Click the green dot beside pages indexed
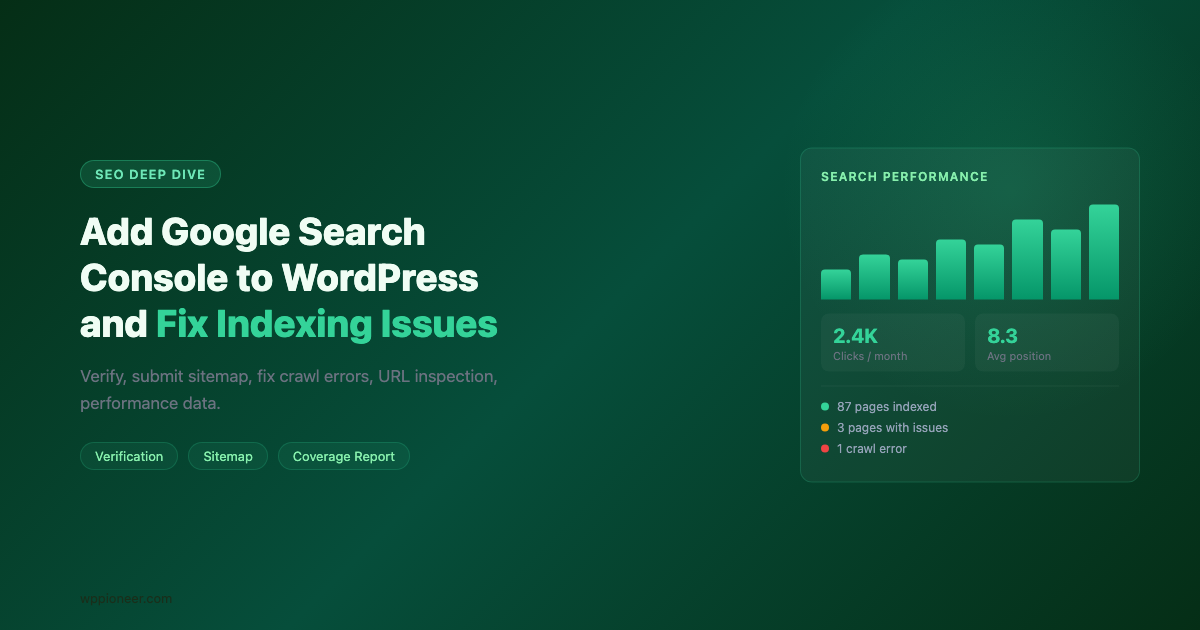Screen dimensions: 1200x630 (825, 407)
